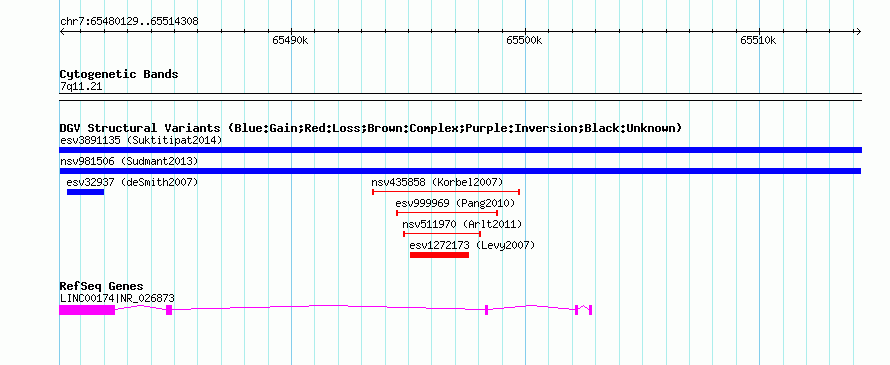Click the red esv999969 loss interval line
This screenshot has height=365, width=890.
point(447,213)
